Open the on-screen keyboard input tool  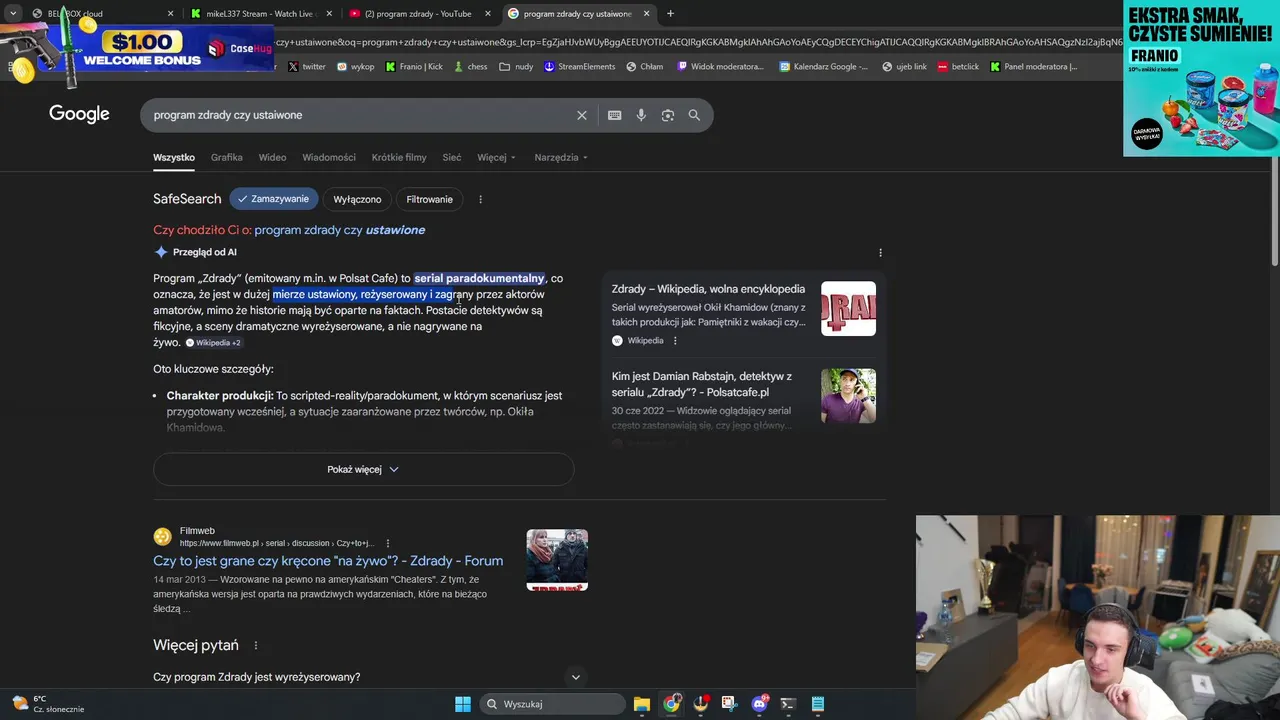615,115
